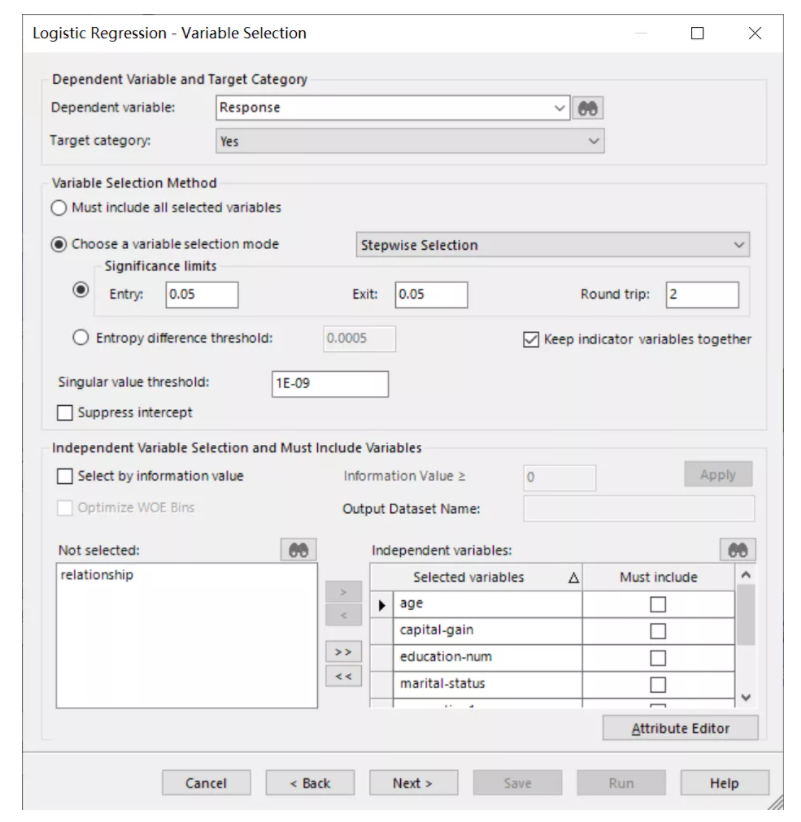801x822 pixels.
Task: Open the Attribute Editor
Action: coord(680,728)
